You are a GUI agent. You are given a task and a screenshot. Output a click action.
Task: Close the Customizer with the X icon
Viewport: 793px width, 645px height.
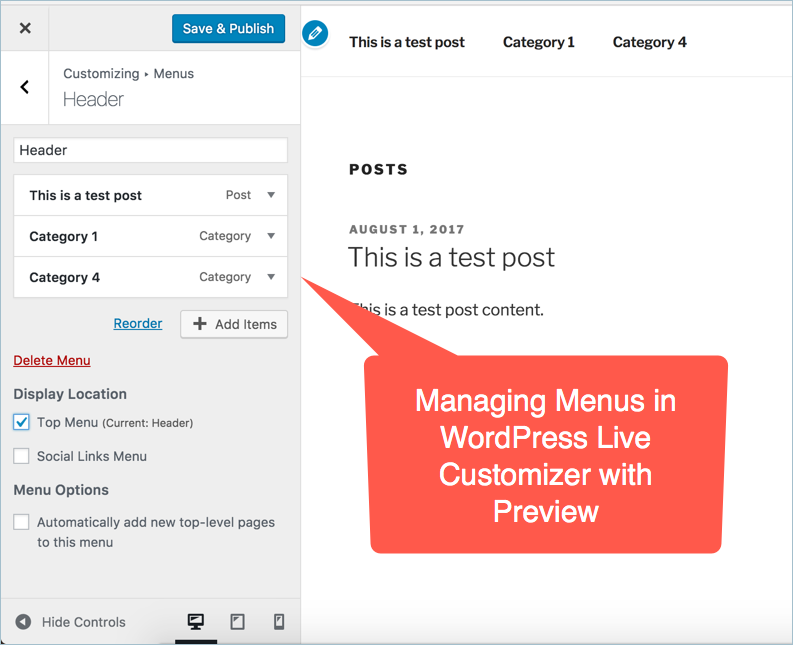click(x=25, y=28)
